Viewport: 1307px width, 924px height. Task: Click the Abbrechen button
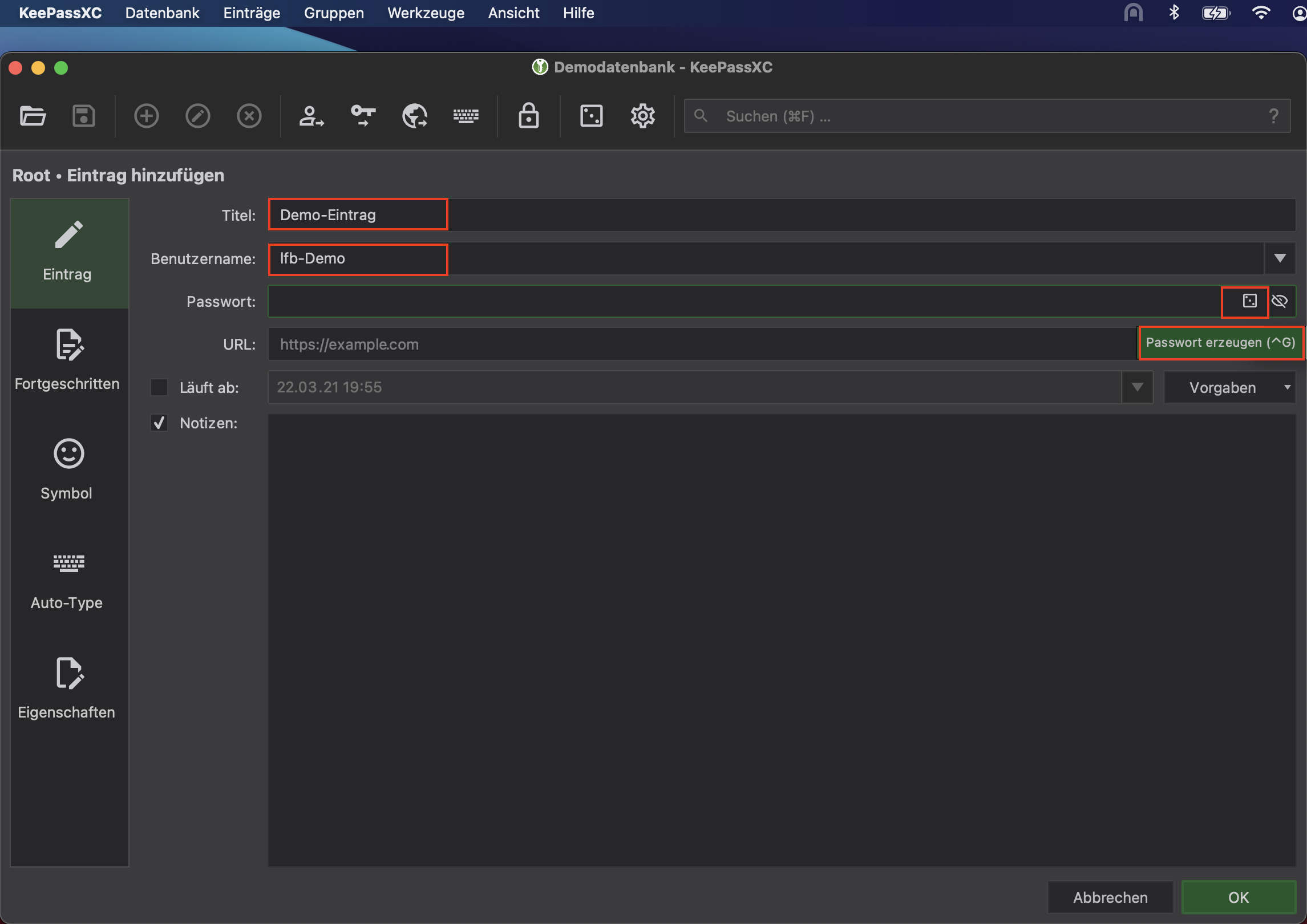pyautogui.click(x=1110, y=897)
